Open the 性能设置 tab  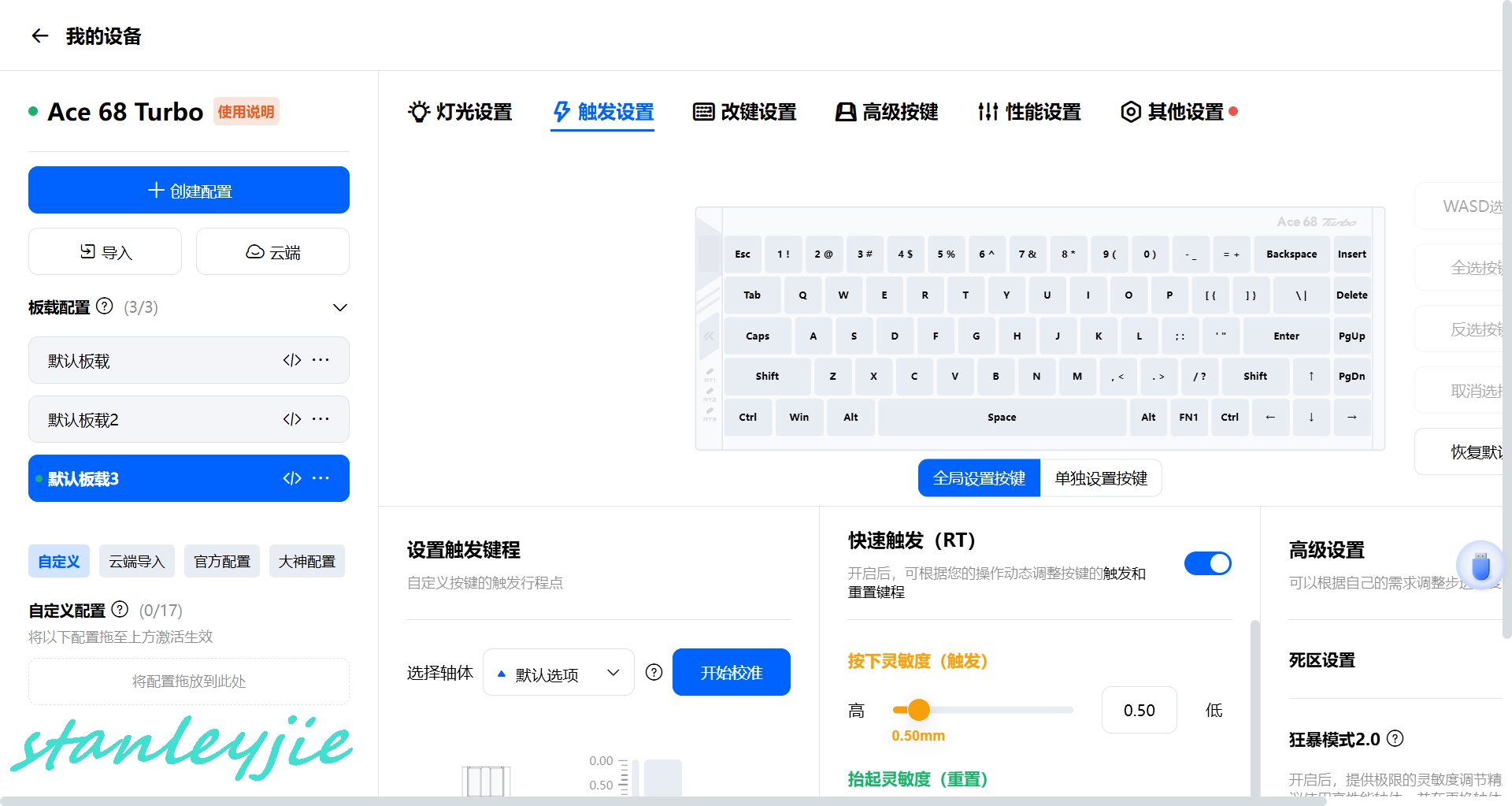tap(1029, 112)
